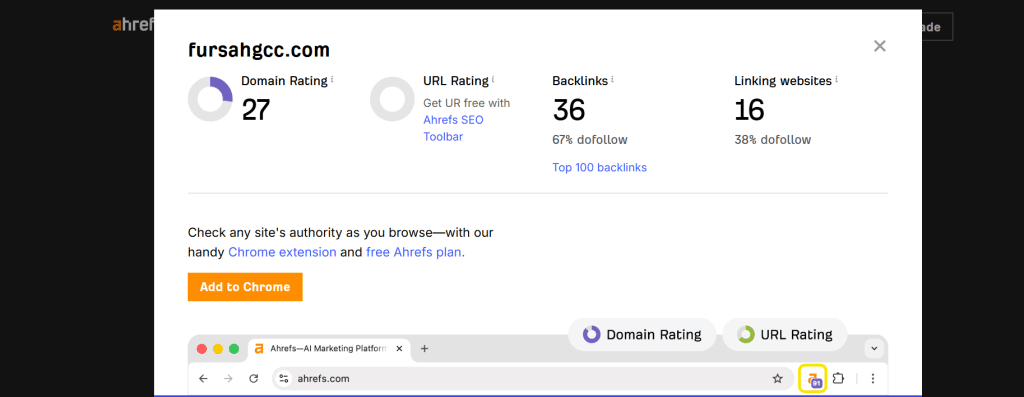Click the URL Rating info icon

click(493, 79)
